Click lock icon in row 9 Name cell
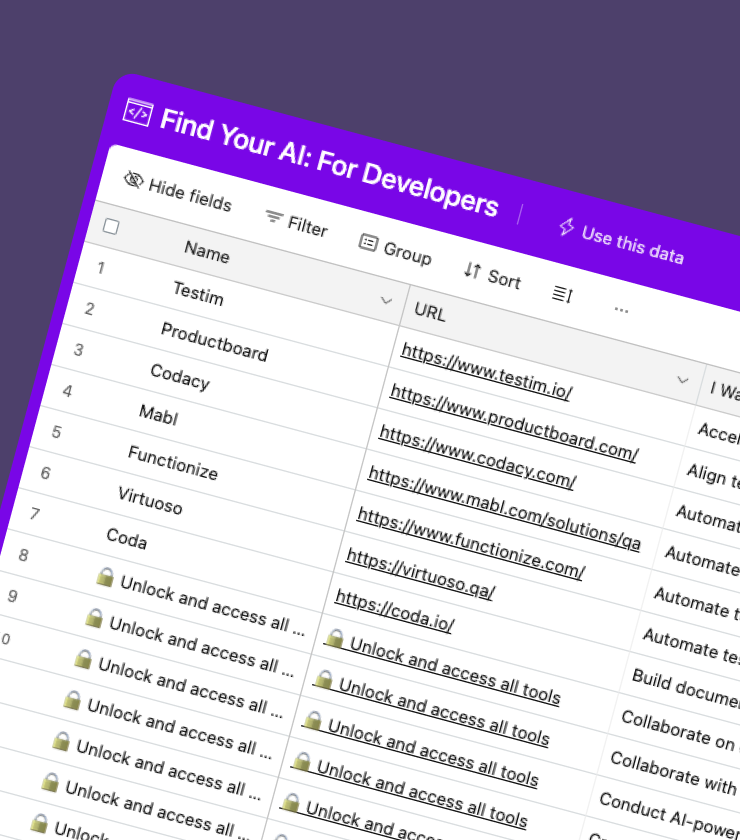 click(x=94, y=618)
